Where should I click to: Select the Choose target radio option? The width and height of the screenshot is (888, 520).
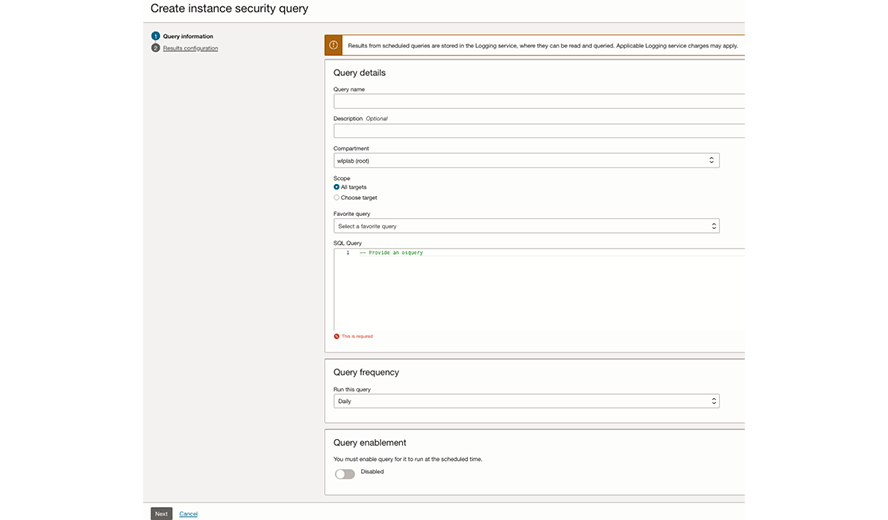pos(337,197)
